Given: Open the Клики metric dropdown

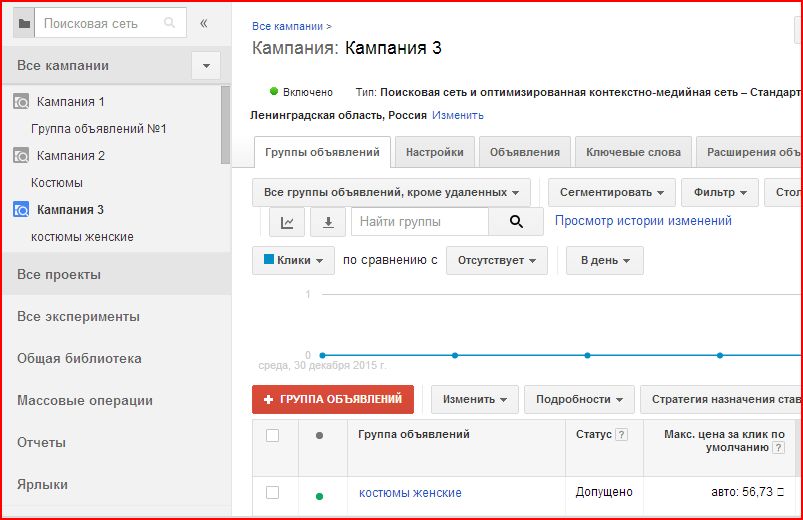Looking at the screenshot, I should [x=293, y=260].
